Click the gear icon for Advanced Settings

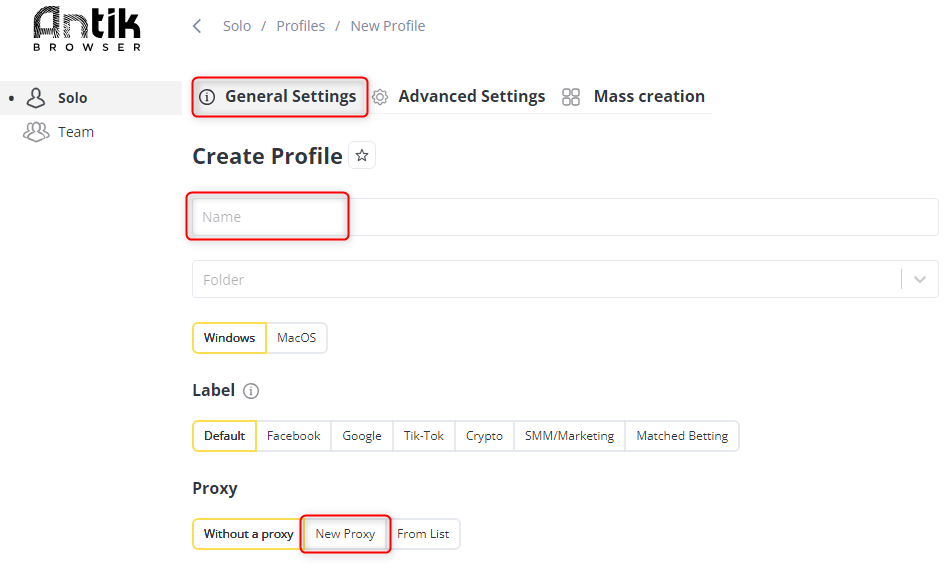pos(380,97)
